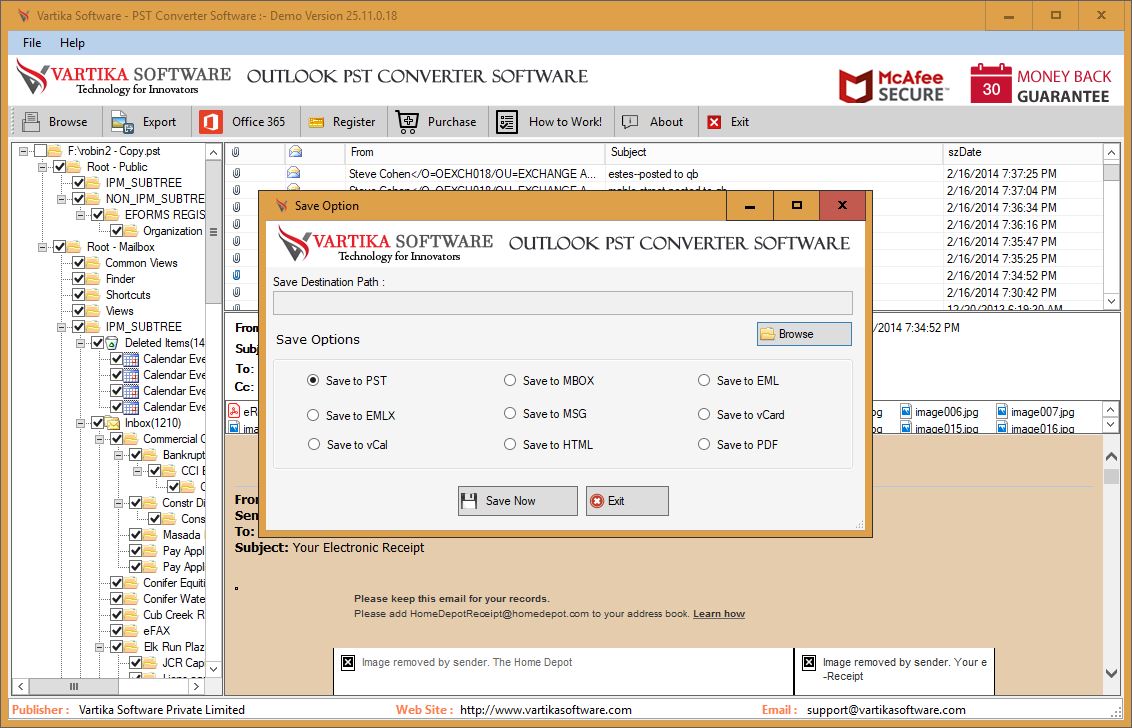
Task: Open the How to Work! checklist icon
Action: pyautogui.click(x=507, y=122)
